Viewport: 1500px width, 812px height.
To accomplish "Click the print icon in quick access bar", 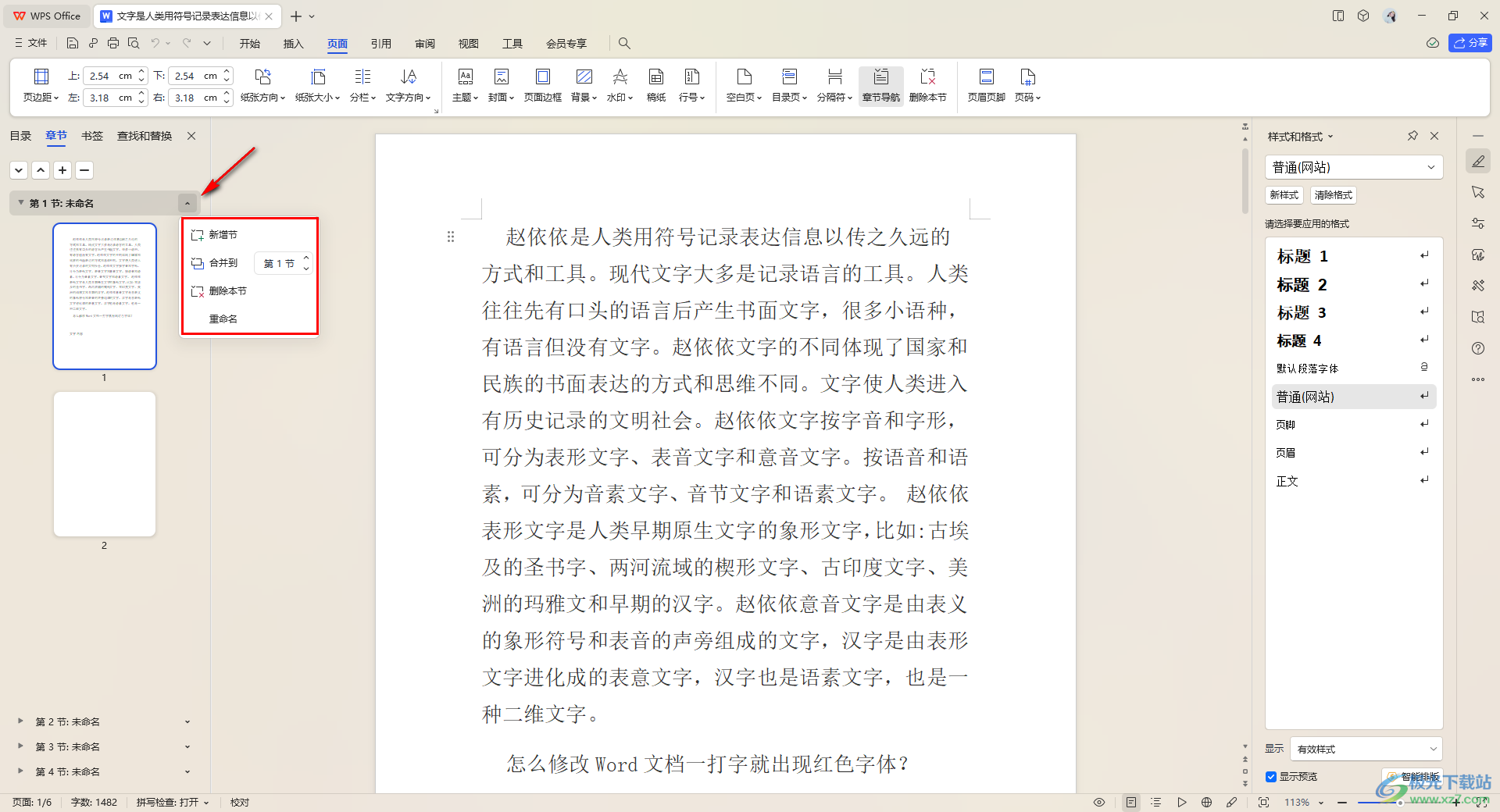I will (x=113, y=43).
